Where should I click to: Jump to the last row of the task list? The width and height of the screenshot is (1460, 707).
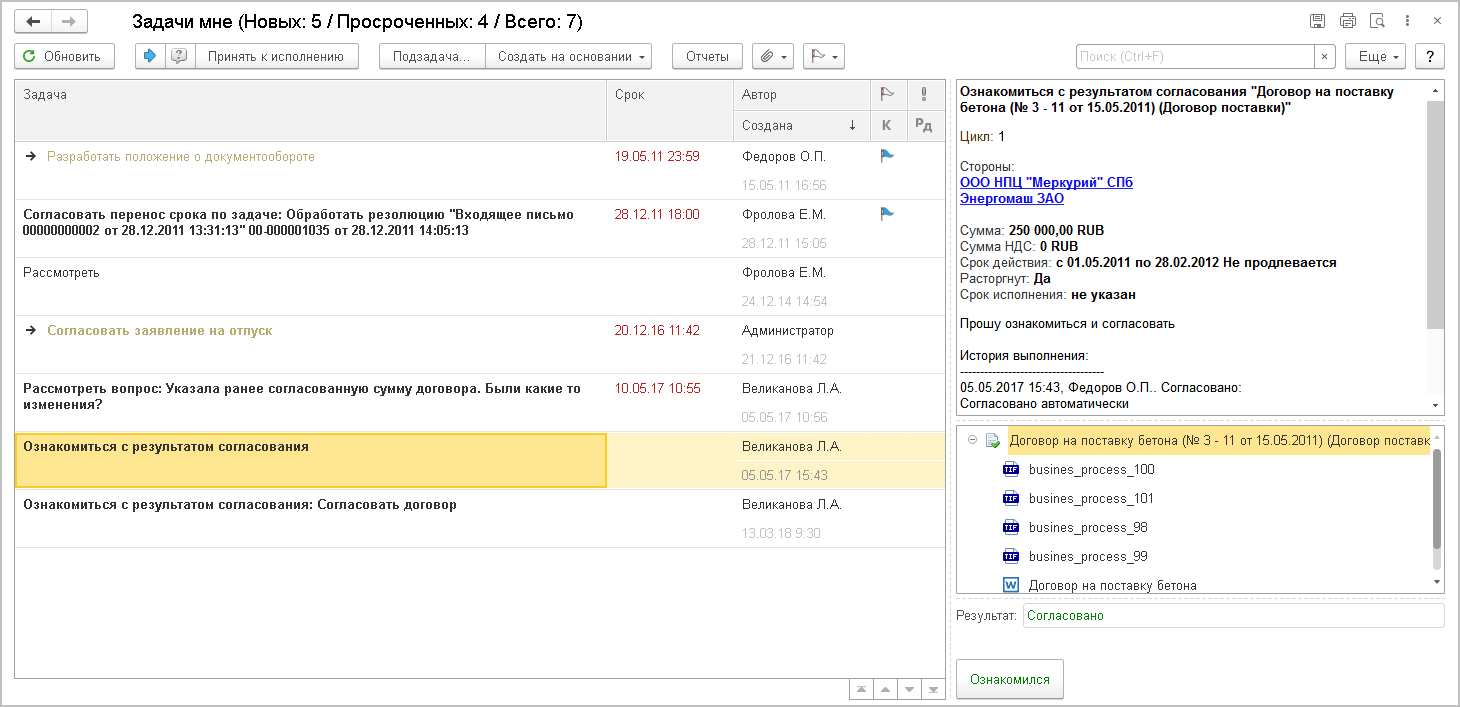[933, 689]
